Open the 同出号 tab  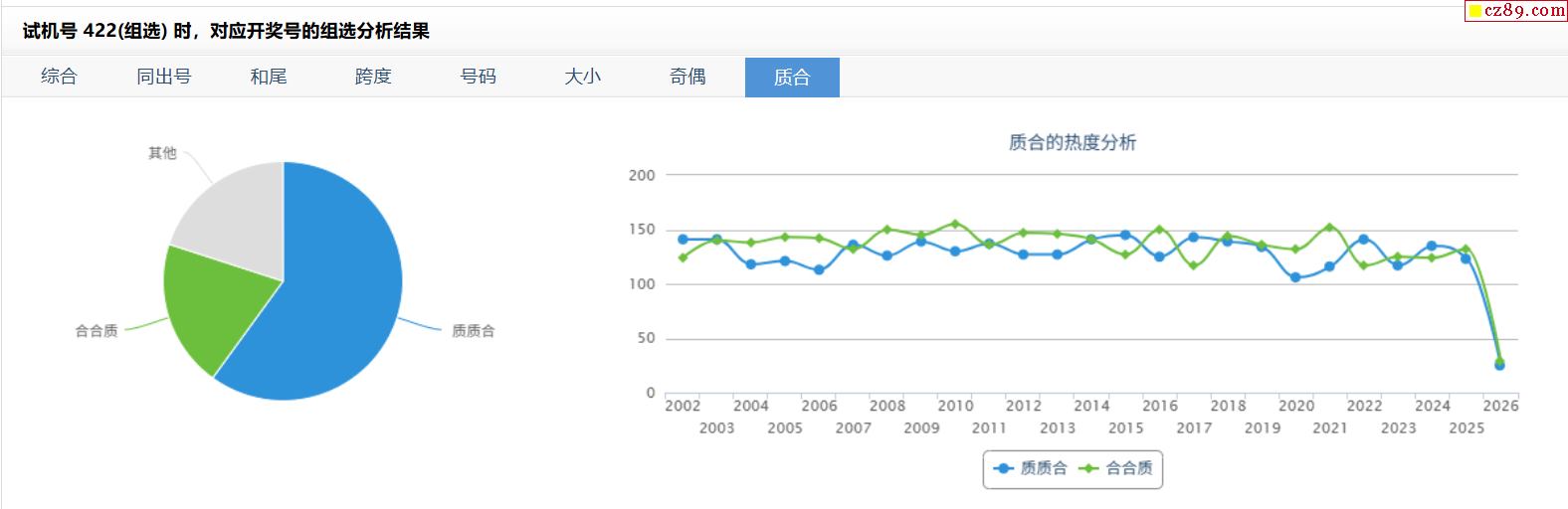(163, 77)
